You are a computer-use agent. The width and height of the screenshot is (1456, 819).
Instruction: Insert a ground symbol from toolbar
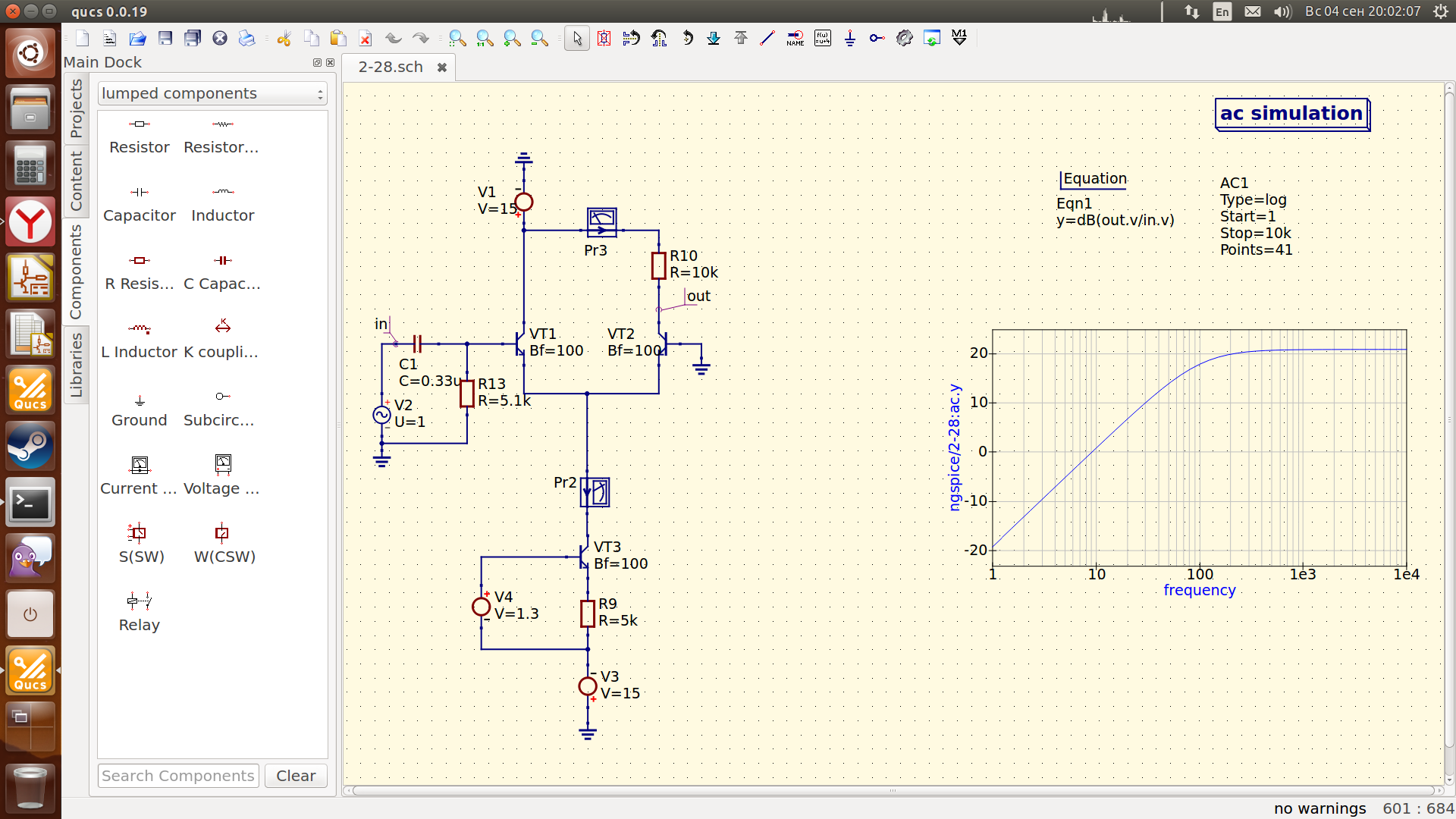[850, 38]
